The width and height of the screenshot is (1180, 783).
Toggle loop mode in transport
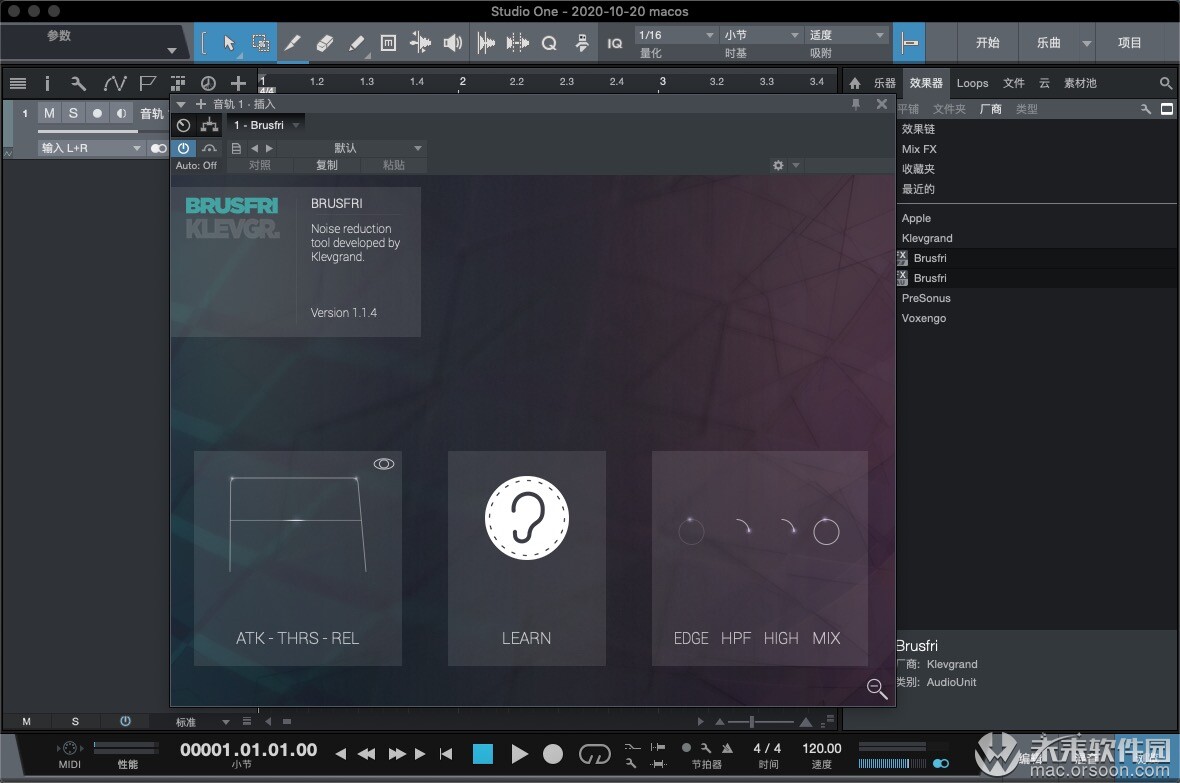coord(595,754)
